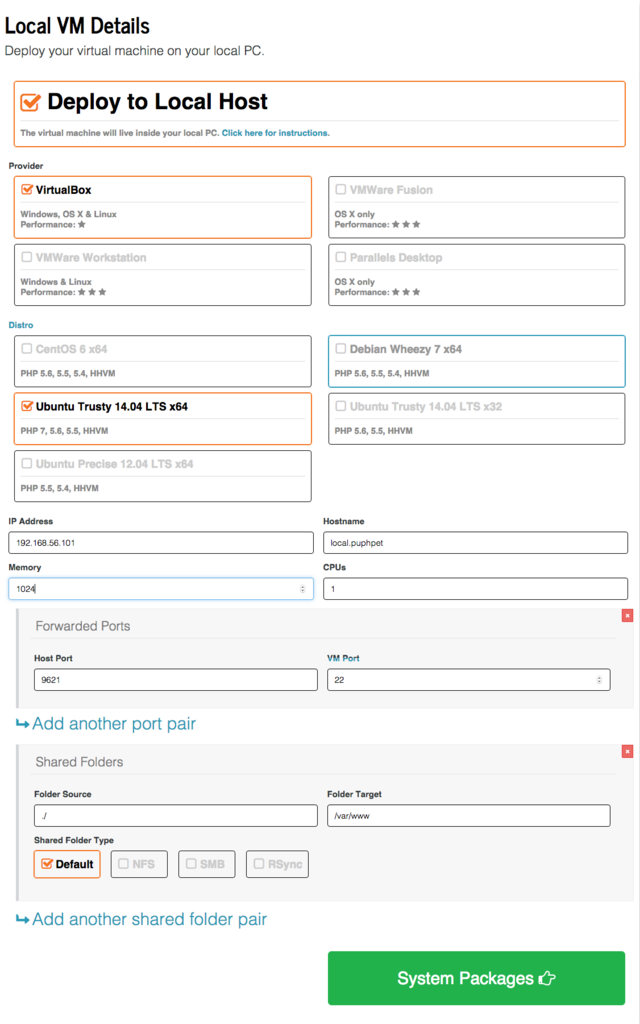The width and height of the screenshot is (640, 1024).
Task: Select NFS shared folder type
Action: (139, 864)
